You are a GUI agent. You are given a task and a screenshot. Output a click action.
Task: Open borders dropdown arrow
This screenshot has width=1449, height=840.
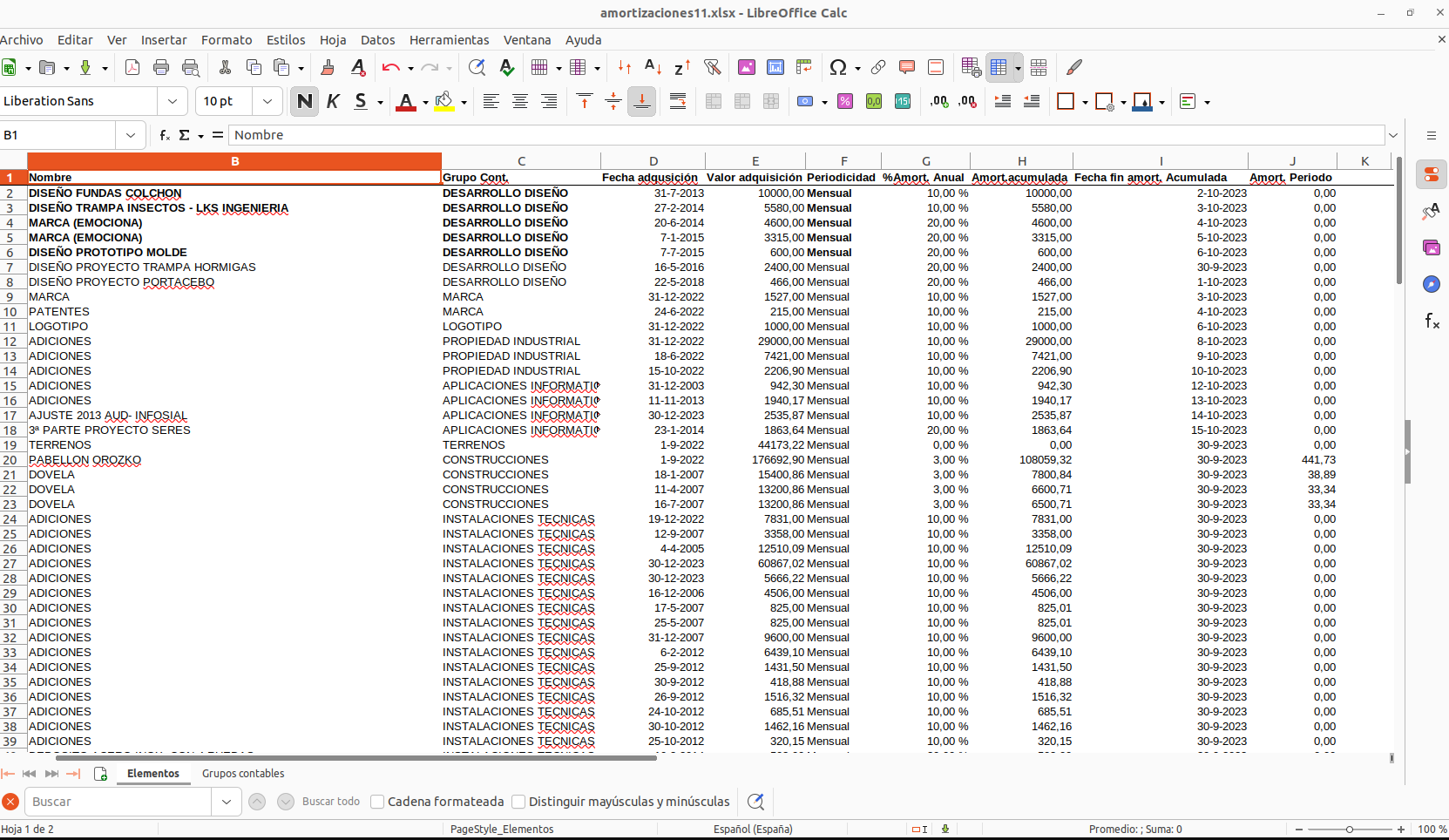click(x=1085, y=102)
